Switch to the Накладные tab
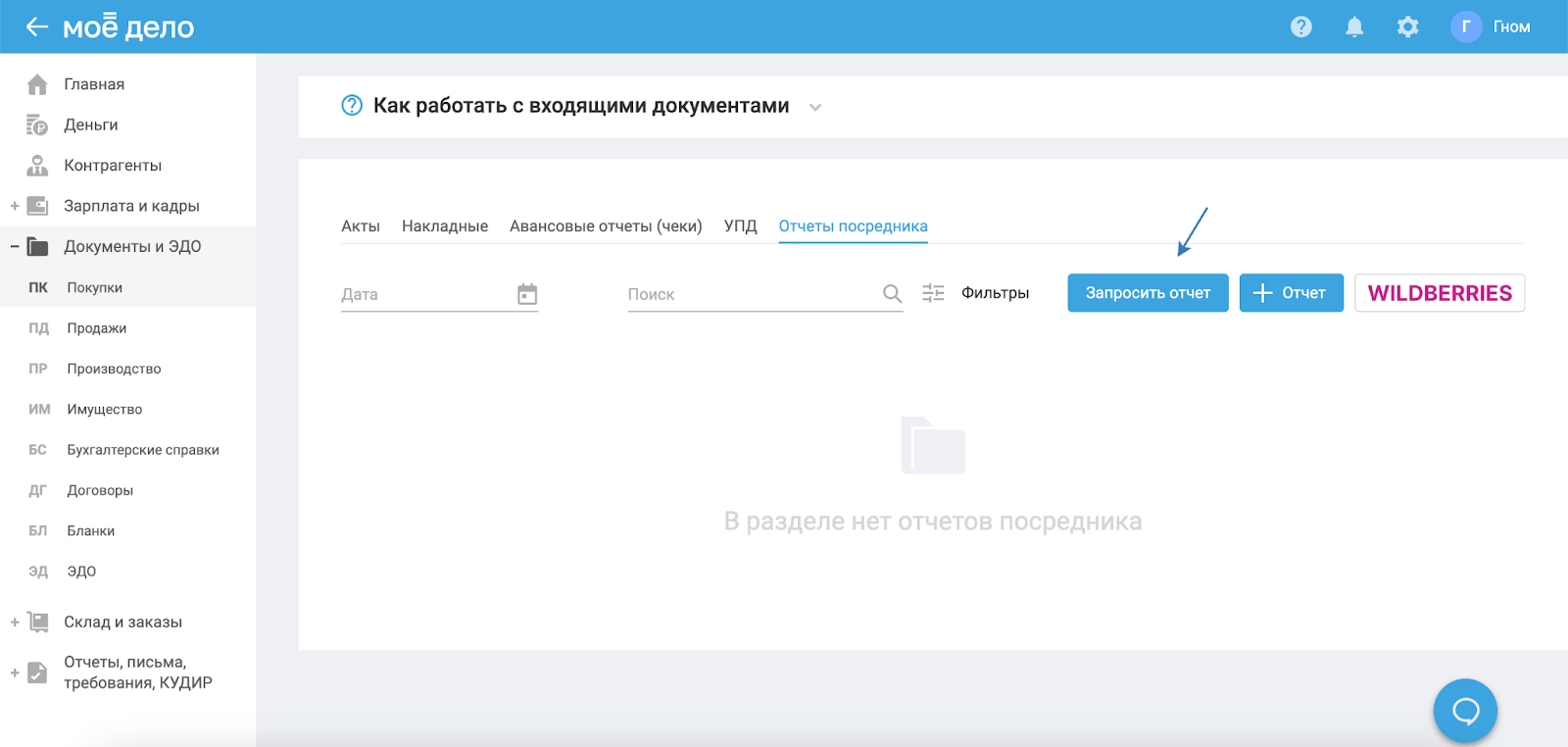Image resolution: width=1568 pixels, height=747 pixels. (x=444, y=226)
